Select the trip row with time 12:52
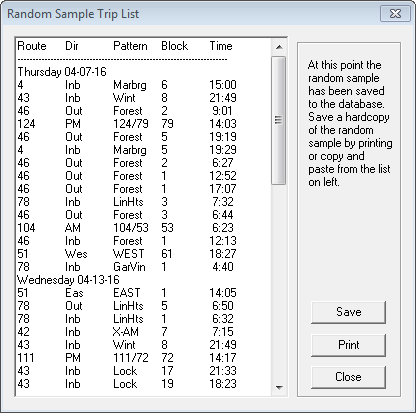Image resolution: width=416 pixels, height=413 pixels. click(127, 176)
